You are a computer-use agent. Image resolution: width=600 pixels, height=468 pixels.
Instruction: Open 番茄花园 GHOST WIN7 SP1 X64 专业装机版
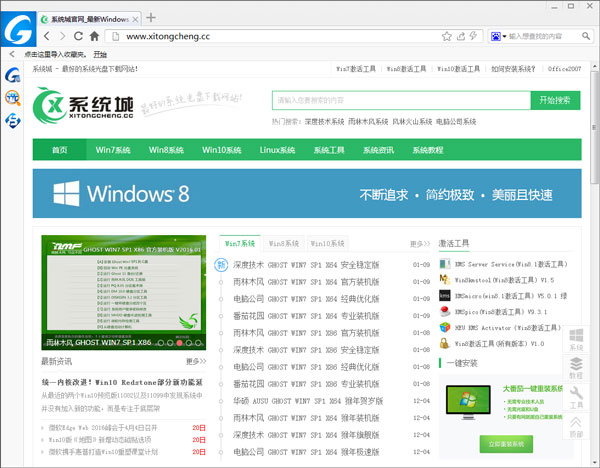coord(306,316)
